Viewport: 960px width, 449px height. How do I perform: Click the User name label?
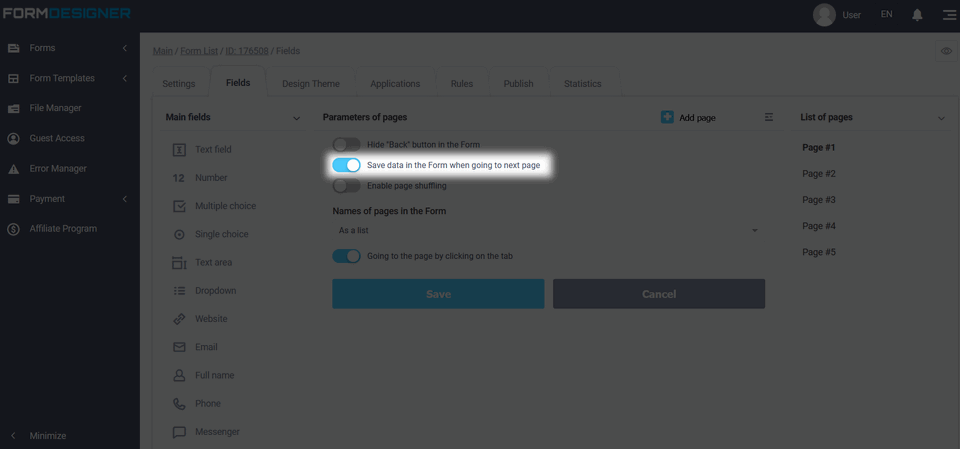click(852, 15)
